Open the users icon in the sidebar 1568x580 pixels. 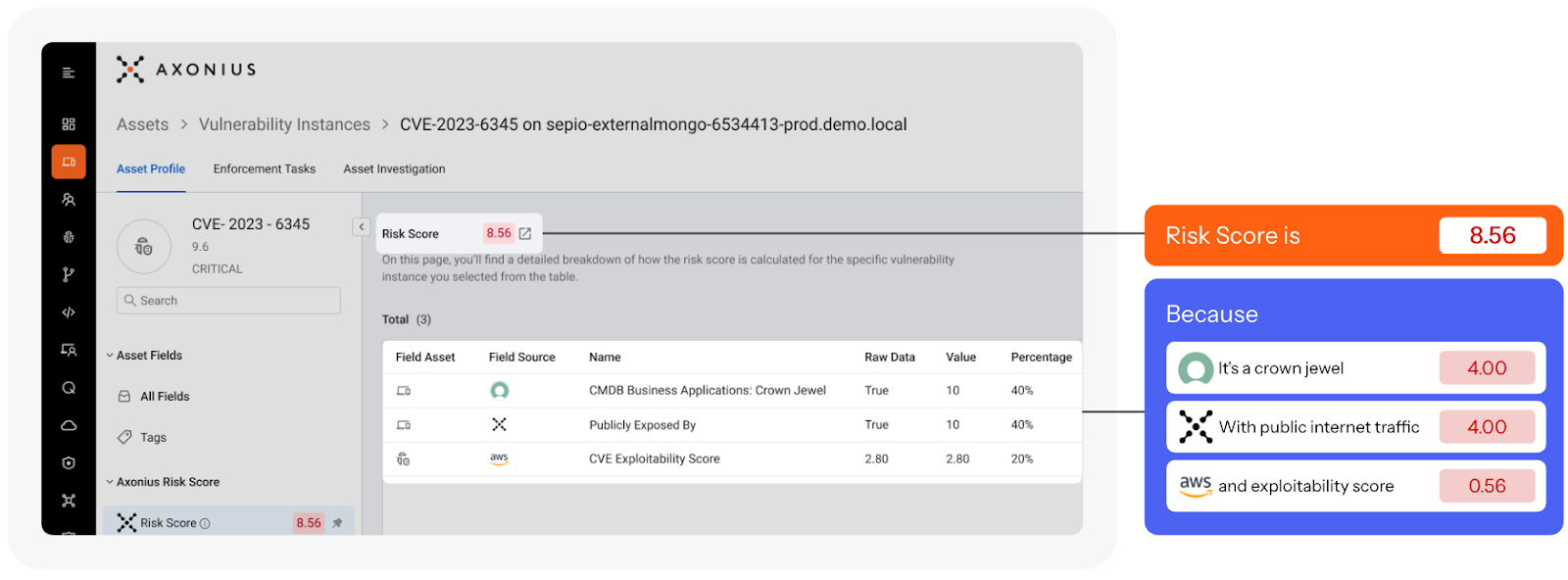(x=69, y=200)
